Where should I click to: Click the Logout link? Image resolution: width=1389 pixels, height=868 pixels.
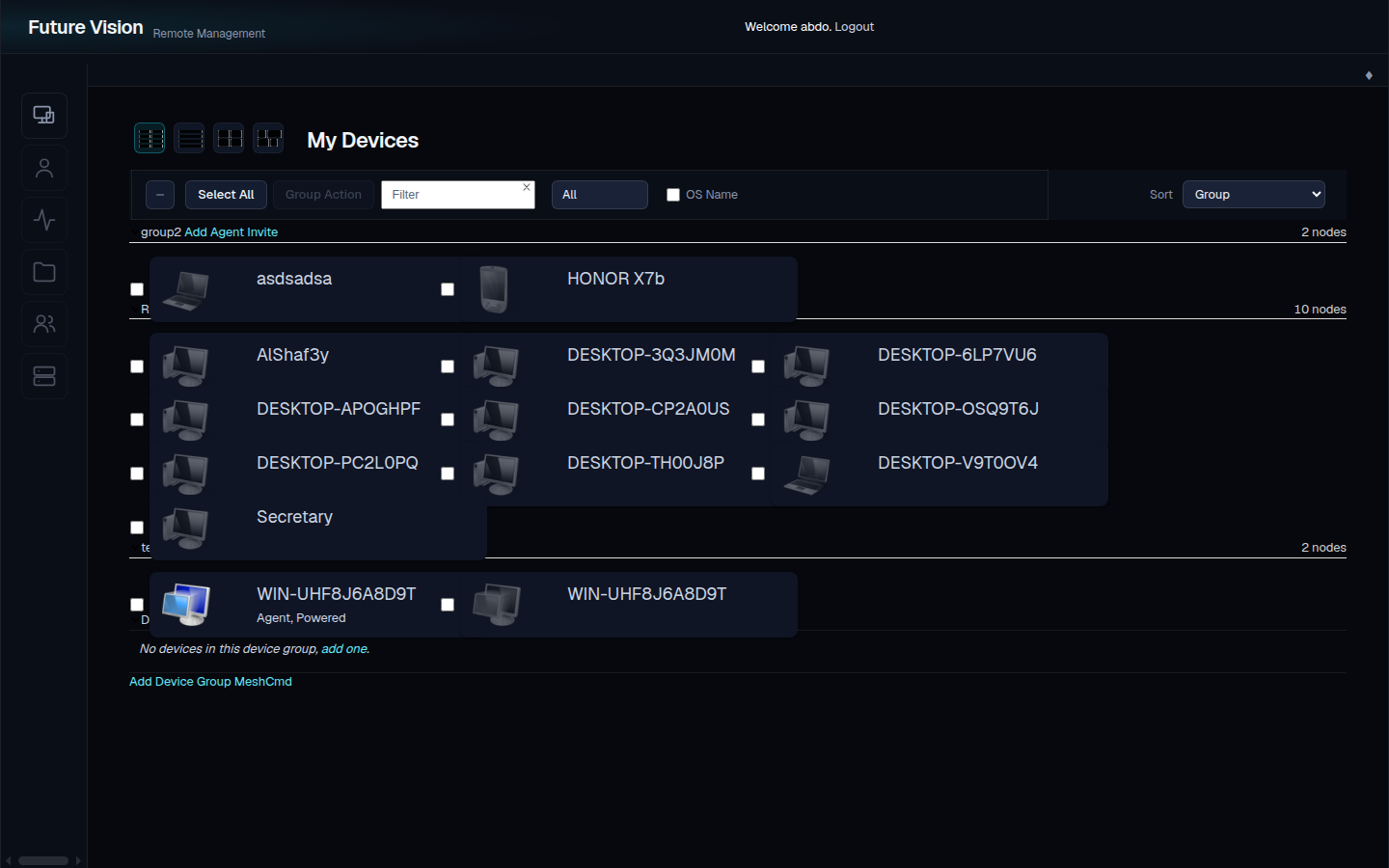coord(854,27)
